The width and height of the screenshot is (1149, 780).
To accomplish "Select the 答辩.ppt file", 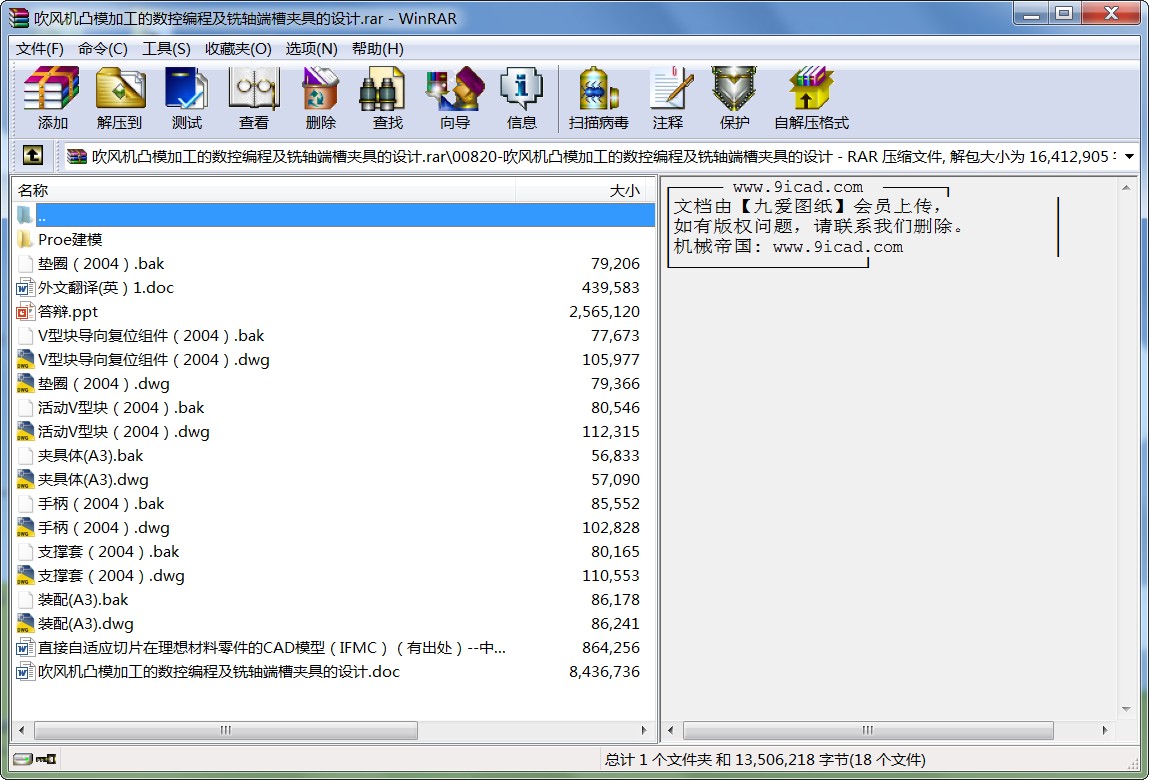I will (x=68, y=312).
